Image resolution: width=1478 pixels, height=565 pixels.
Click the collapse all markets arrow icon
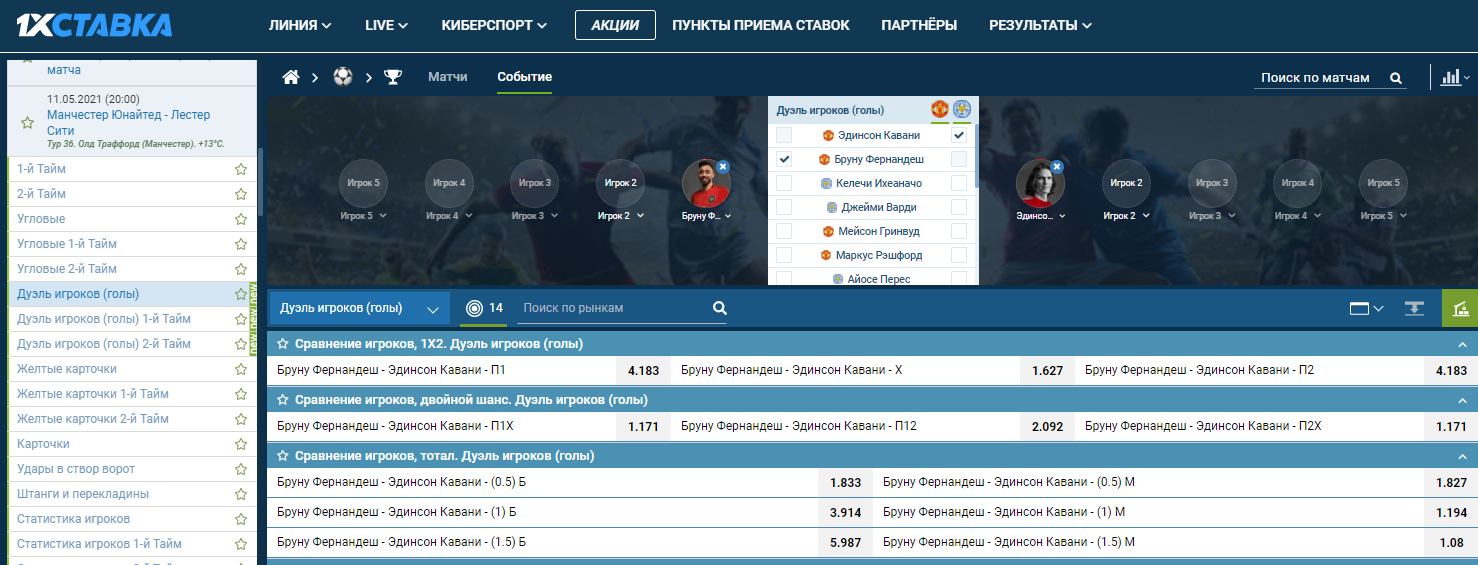pos(1414,309)
